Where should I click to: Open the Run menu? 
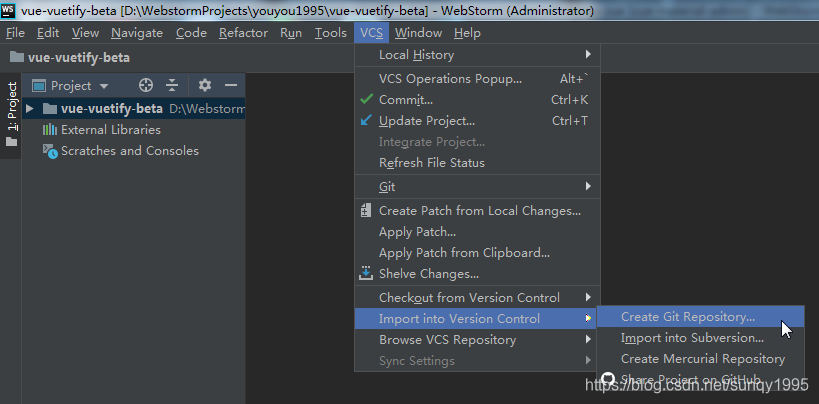point(291,33)
